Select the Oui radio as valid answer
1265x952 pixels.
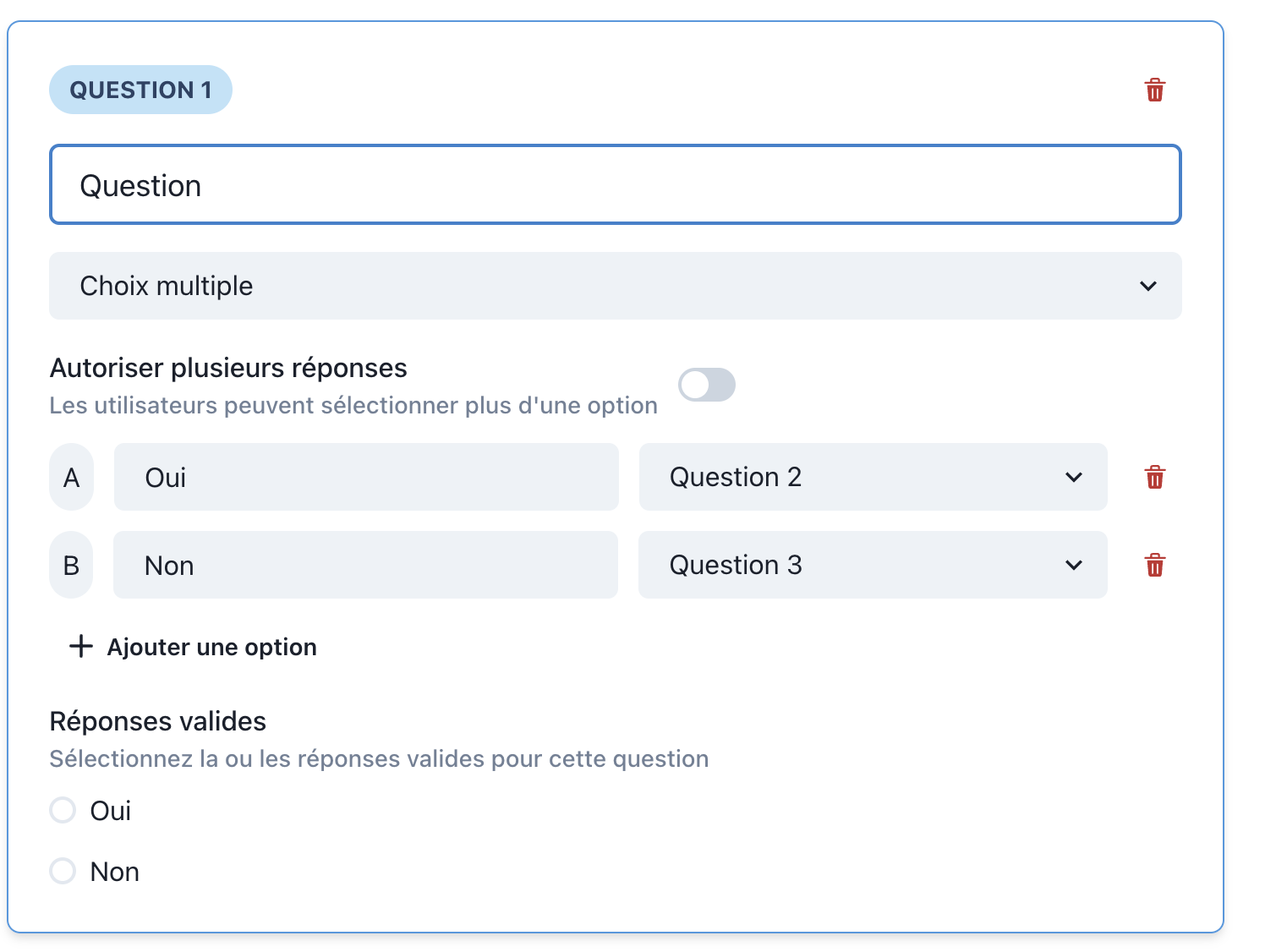(63, 810)
